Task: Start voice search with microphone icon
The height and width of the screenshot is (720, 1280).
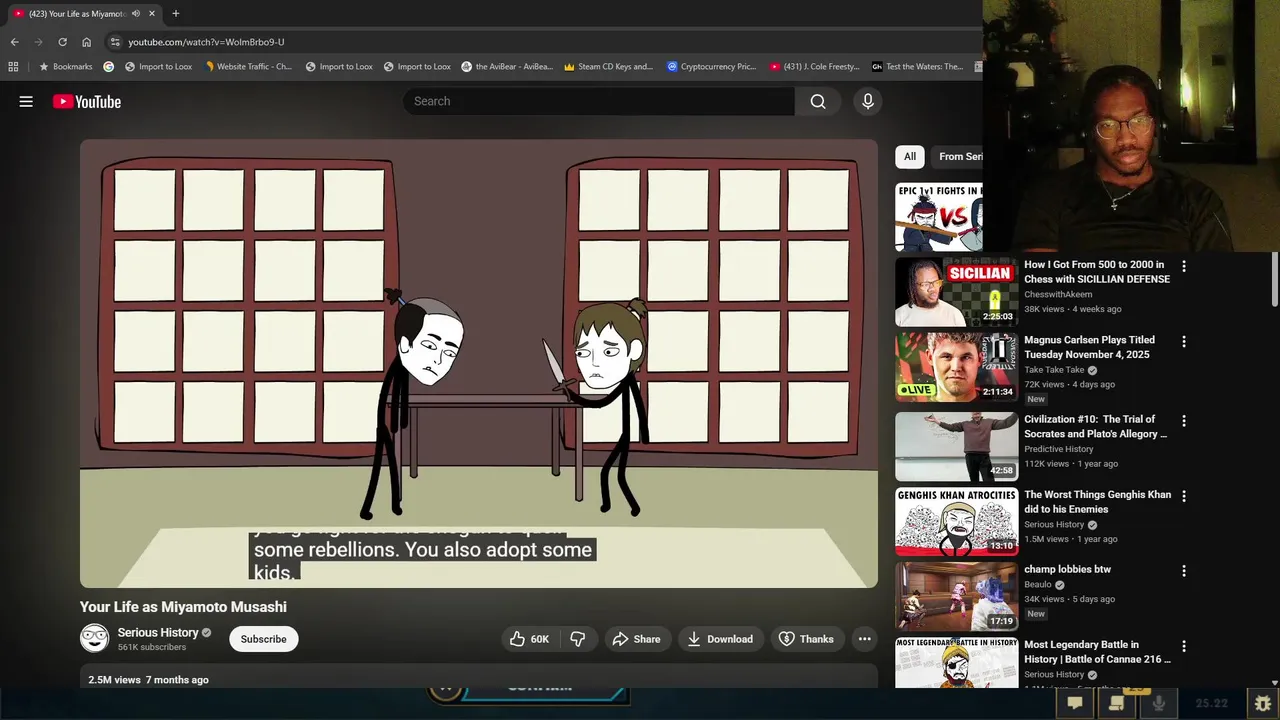Action: [x=868, y=101]
